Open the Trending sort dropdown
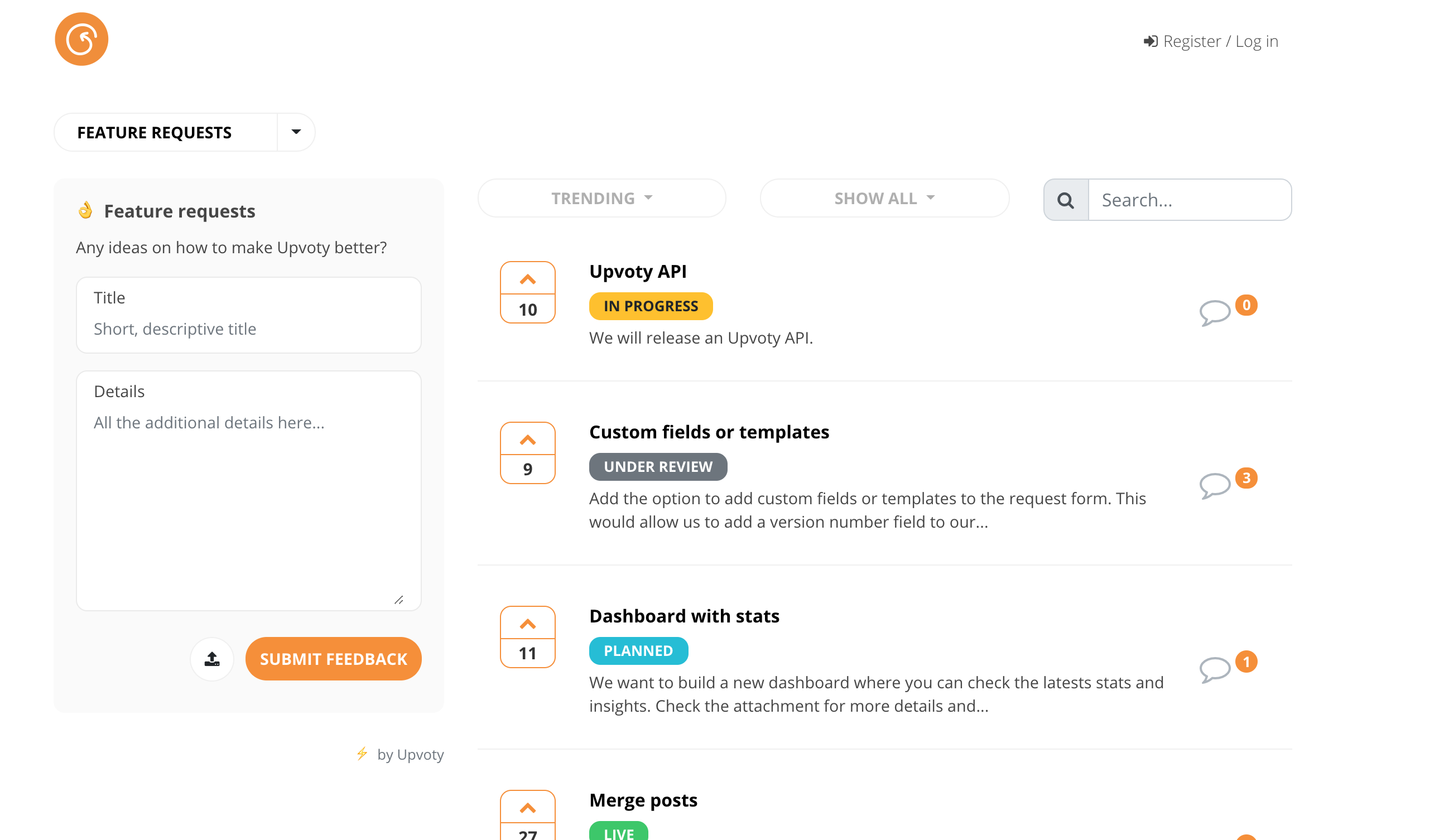 click(x=601, y=198)
